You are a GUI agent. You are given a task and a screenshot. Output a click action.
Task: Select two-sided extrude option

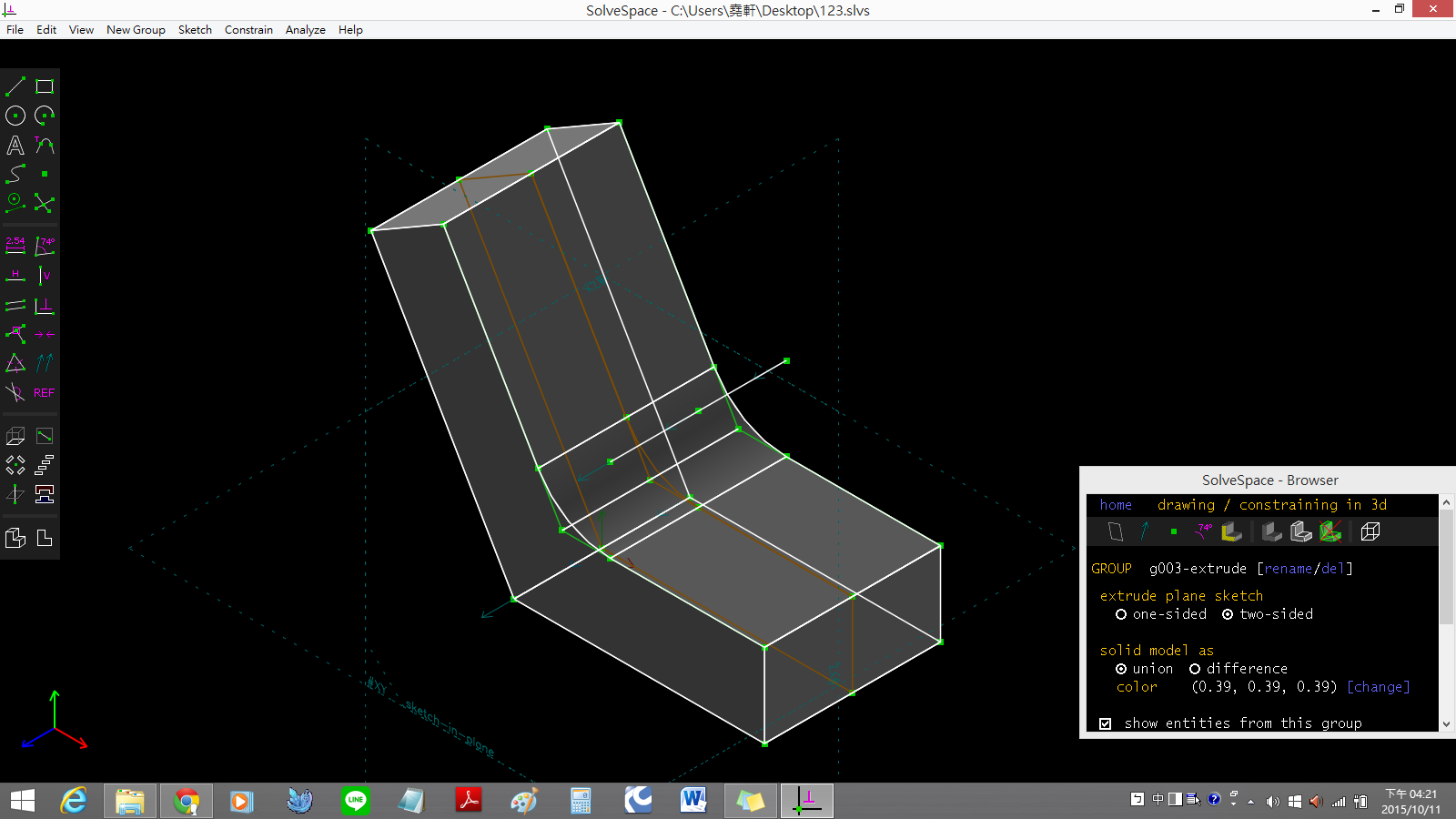(1268, 614)
